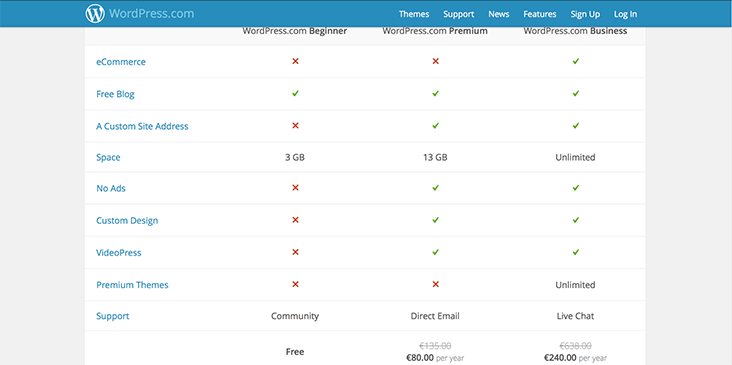
Task: Click the Custom Design check under Business
Action: pos(576,220)
